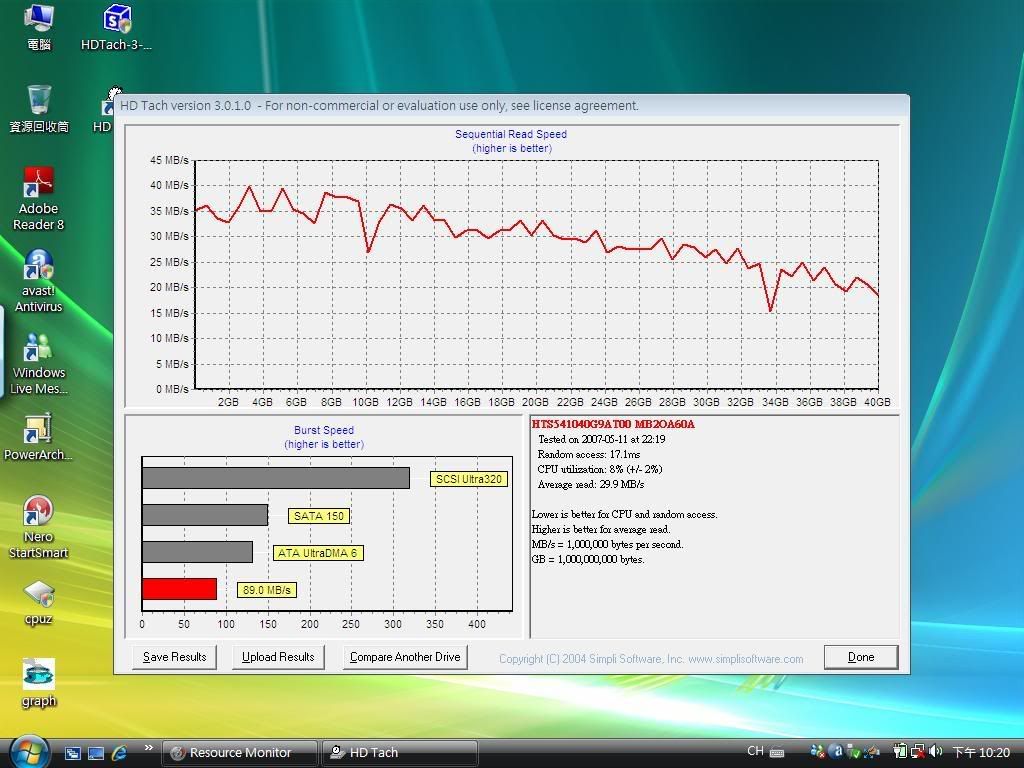
Task: Click Compare Another Drive button
Action: 405,657
